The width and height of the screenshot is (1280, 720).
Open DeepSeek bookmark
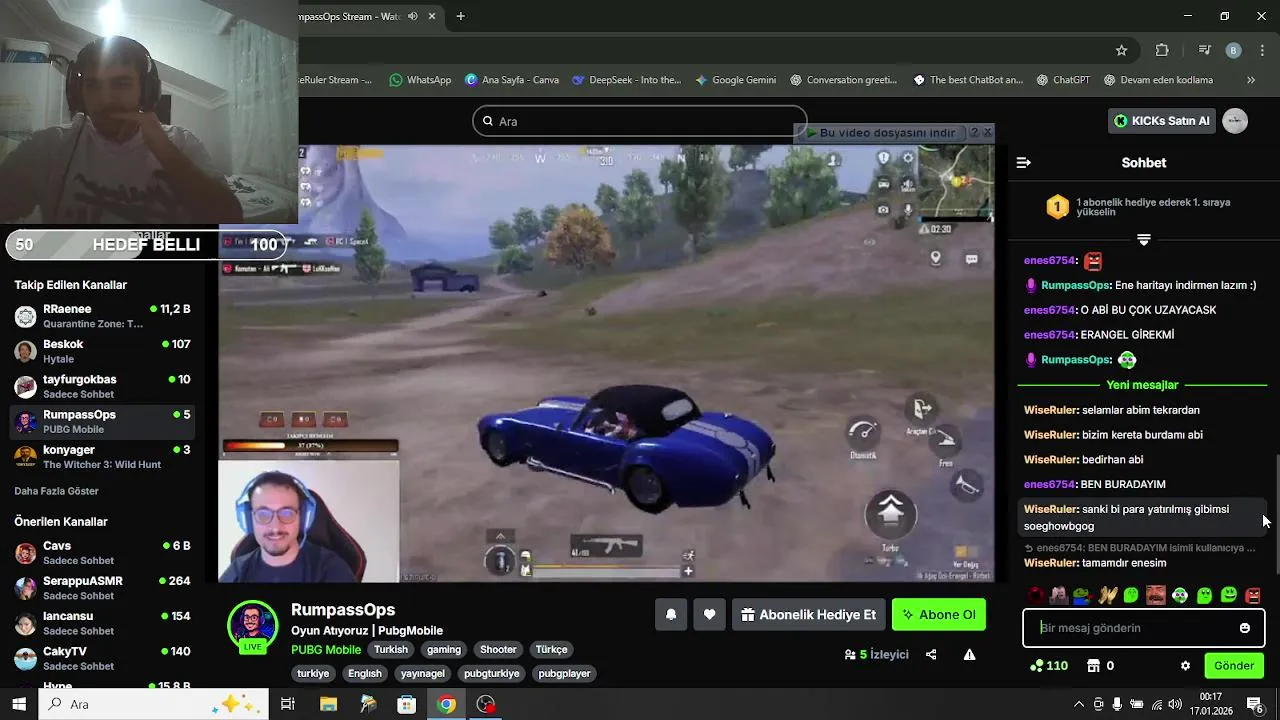pos(626,80)
